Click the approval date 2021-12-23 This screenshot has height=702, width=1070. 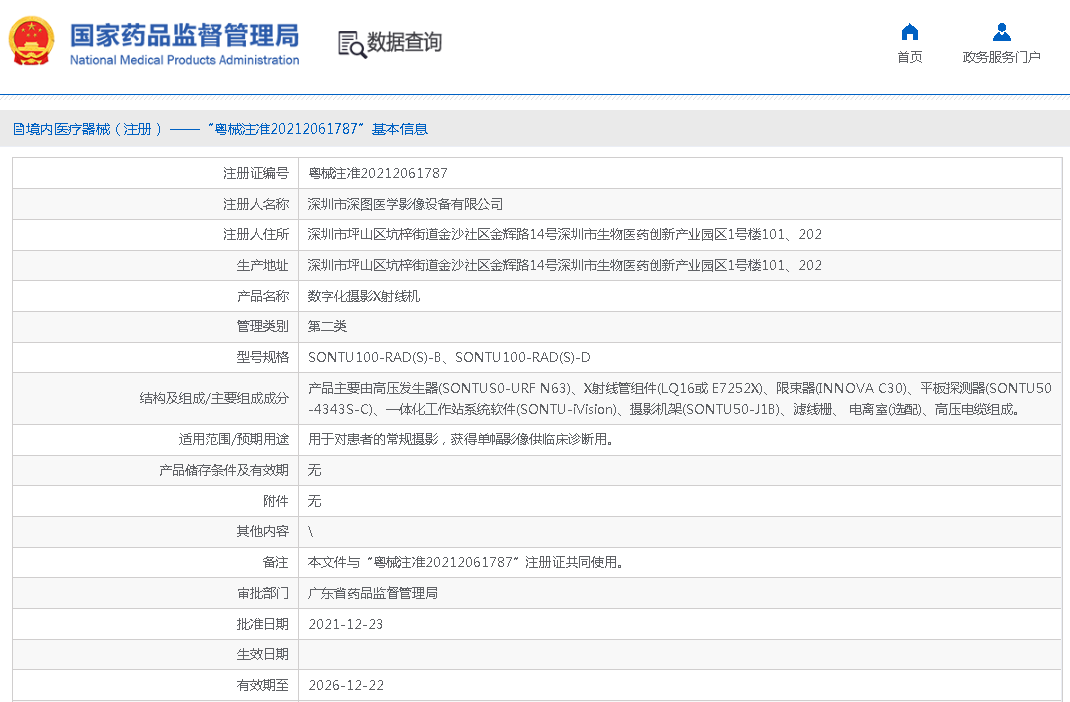pos(345,624)
